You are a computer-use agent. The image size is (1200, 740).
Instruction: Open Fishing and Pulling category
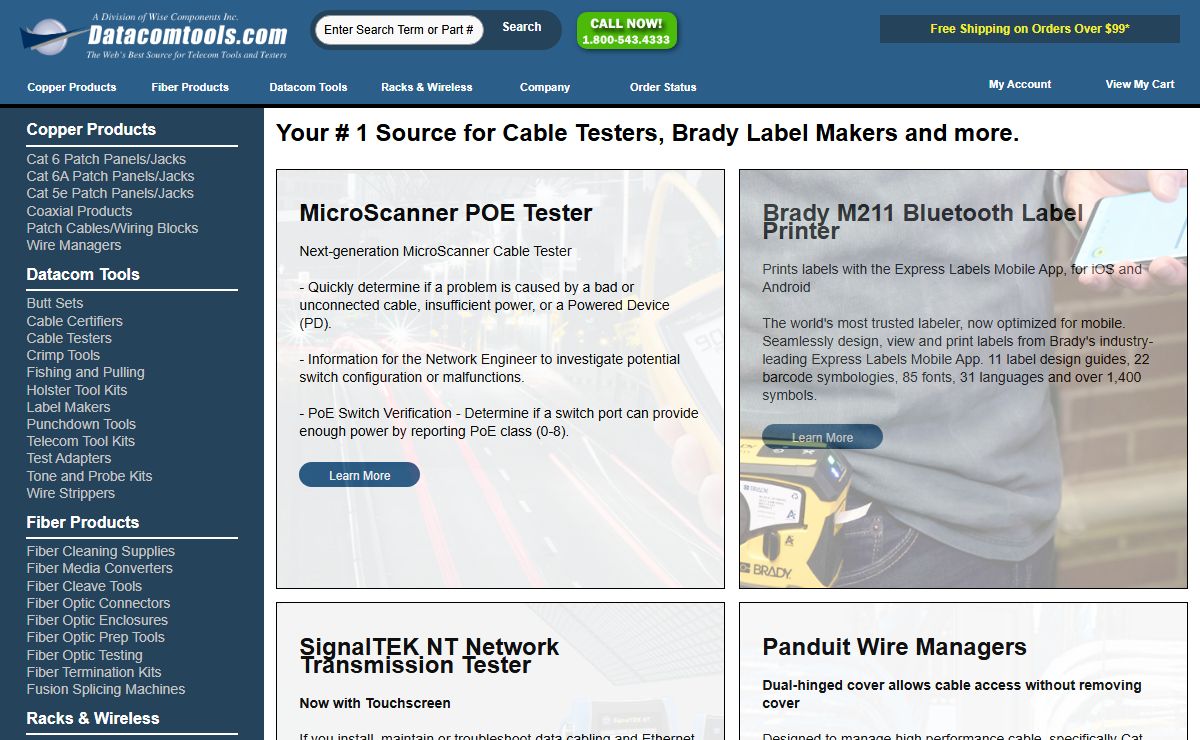tap(85, 372)
